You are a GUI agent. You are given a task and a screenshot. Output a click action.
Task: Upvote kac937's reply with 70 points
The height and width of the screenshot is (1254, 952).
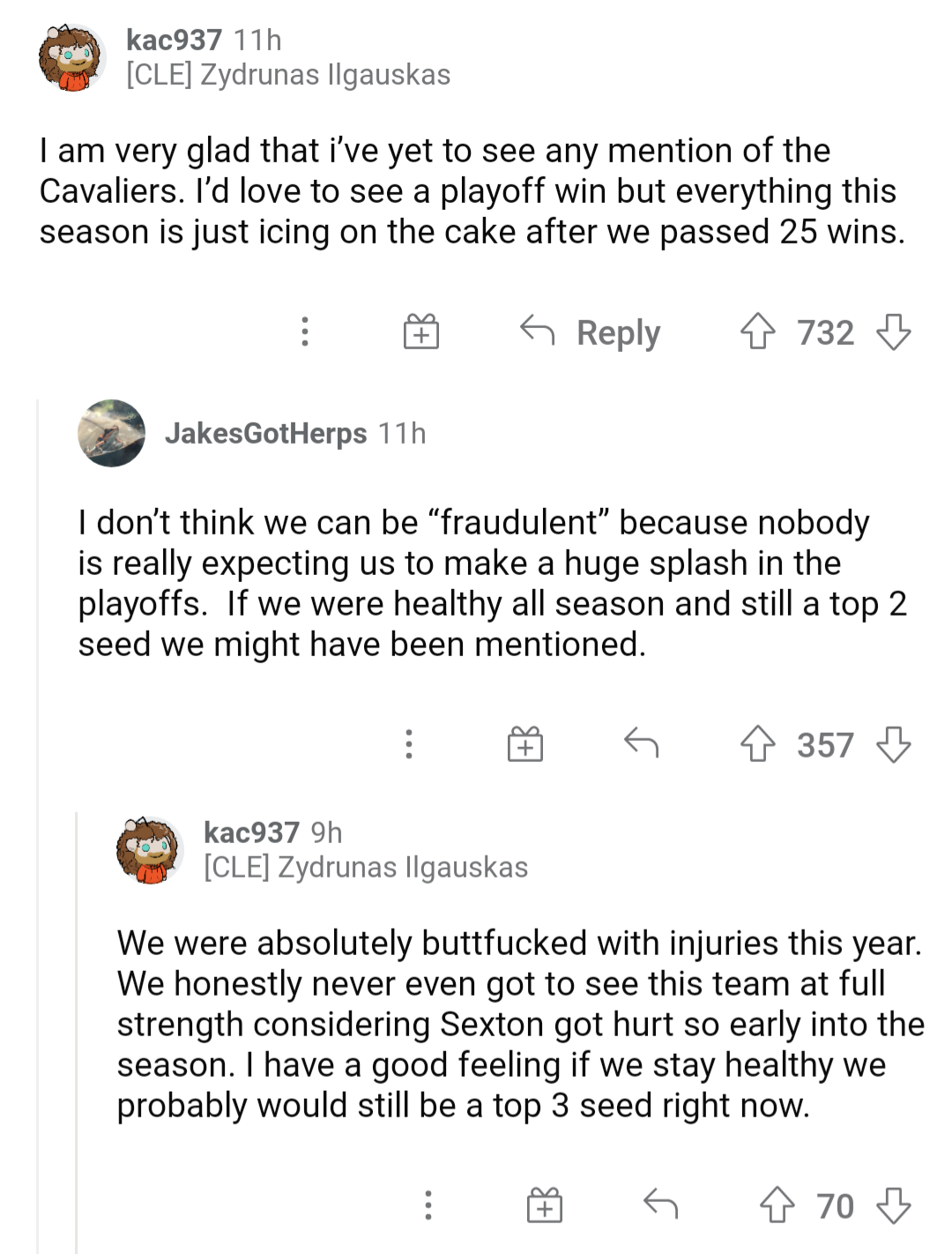(777, 1205)
